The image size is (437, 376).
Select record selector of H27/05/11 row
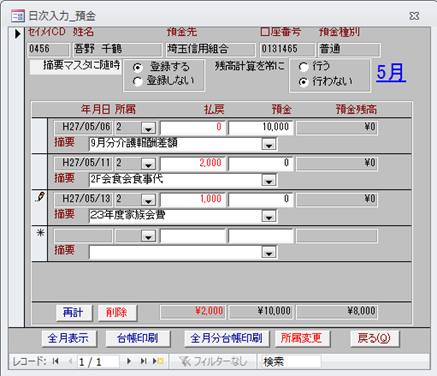40,172
